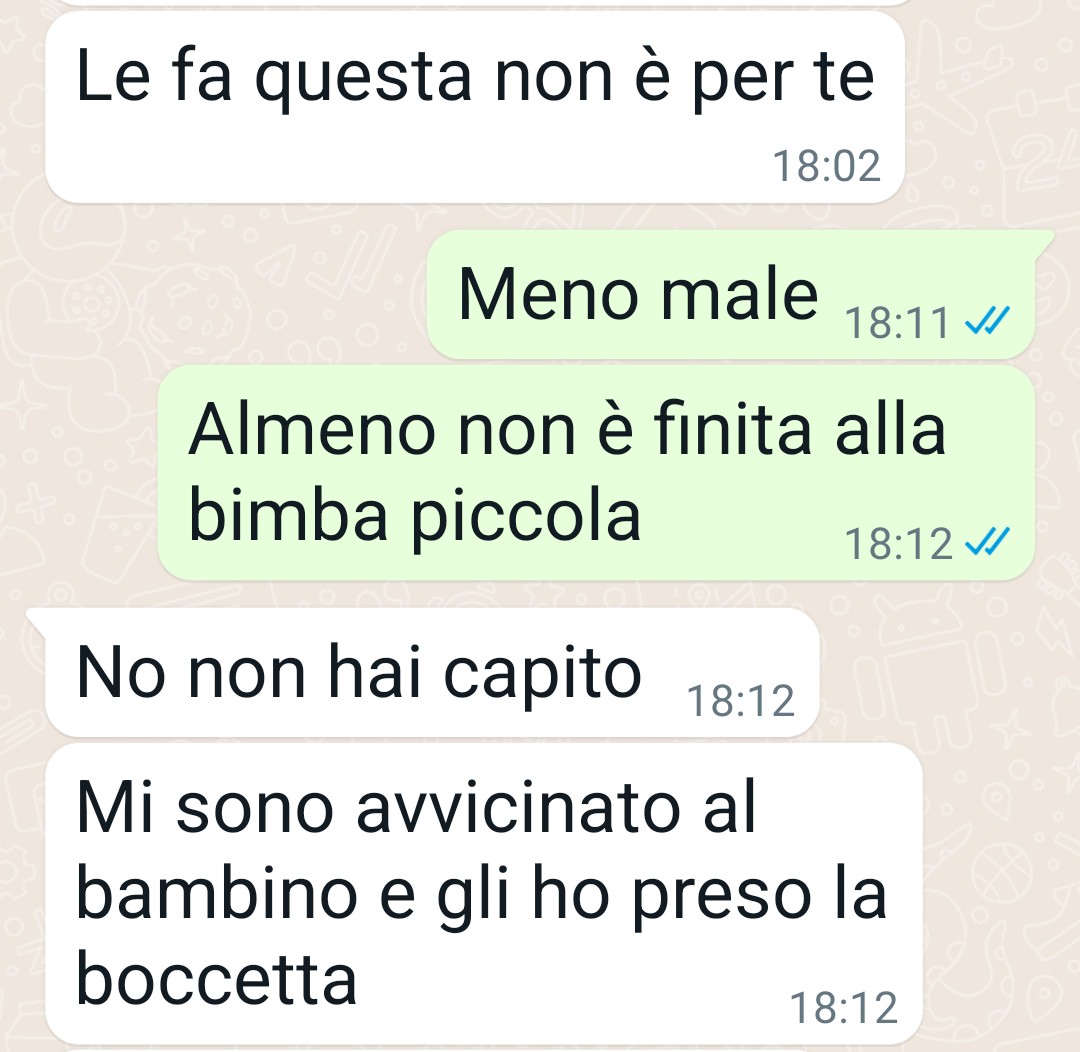Tap the 18:12 timestamp below 'boccetta'
The width and height of the screenshot is (1080, 1052).
844,1008
